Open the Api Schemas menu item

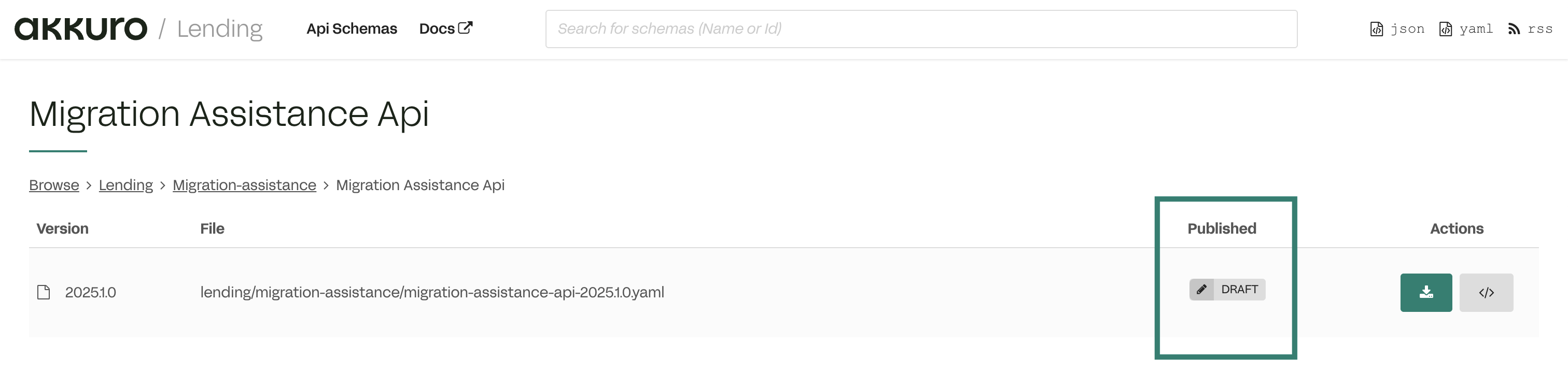click(351, 28)
